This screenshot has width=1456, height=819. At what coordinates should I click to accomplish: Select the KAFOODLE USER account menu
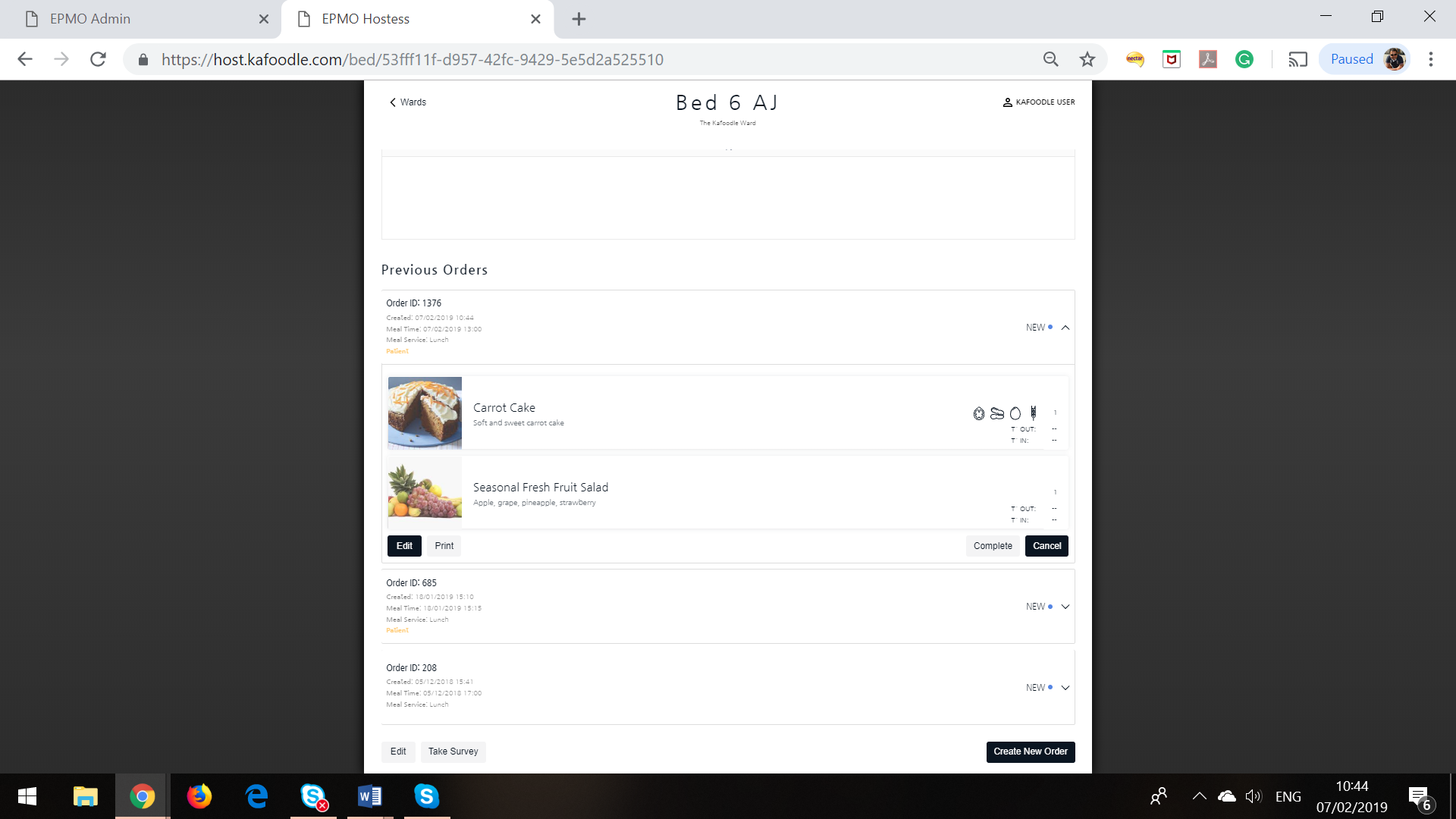click(1037, 101)
